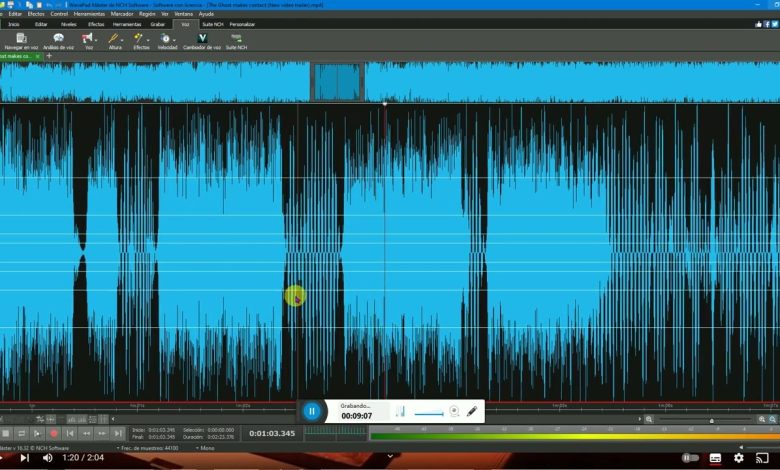Screen dimensions: 780x470
Task: Toggle subtitles on the video player
Action: click(x=715, y=458)
